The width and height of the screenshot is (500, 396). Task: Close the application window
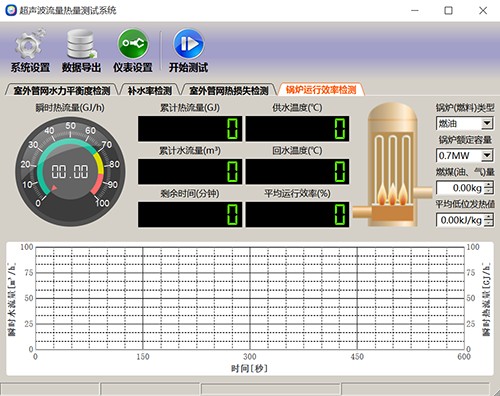pos(483,10)
